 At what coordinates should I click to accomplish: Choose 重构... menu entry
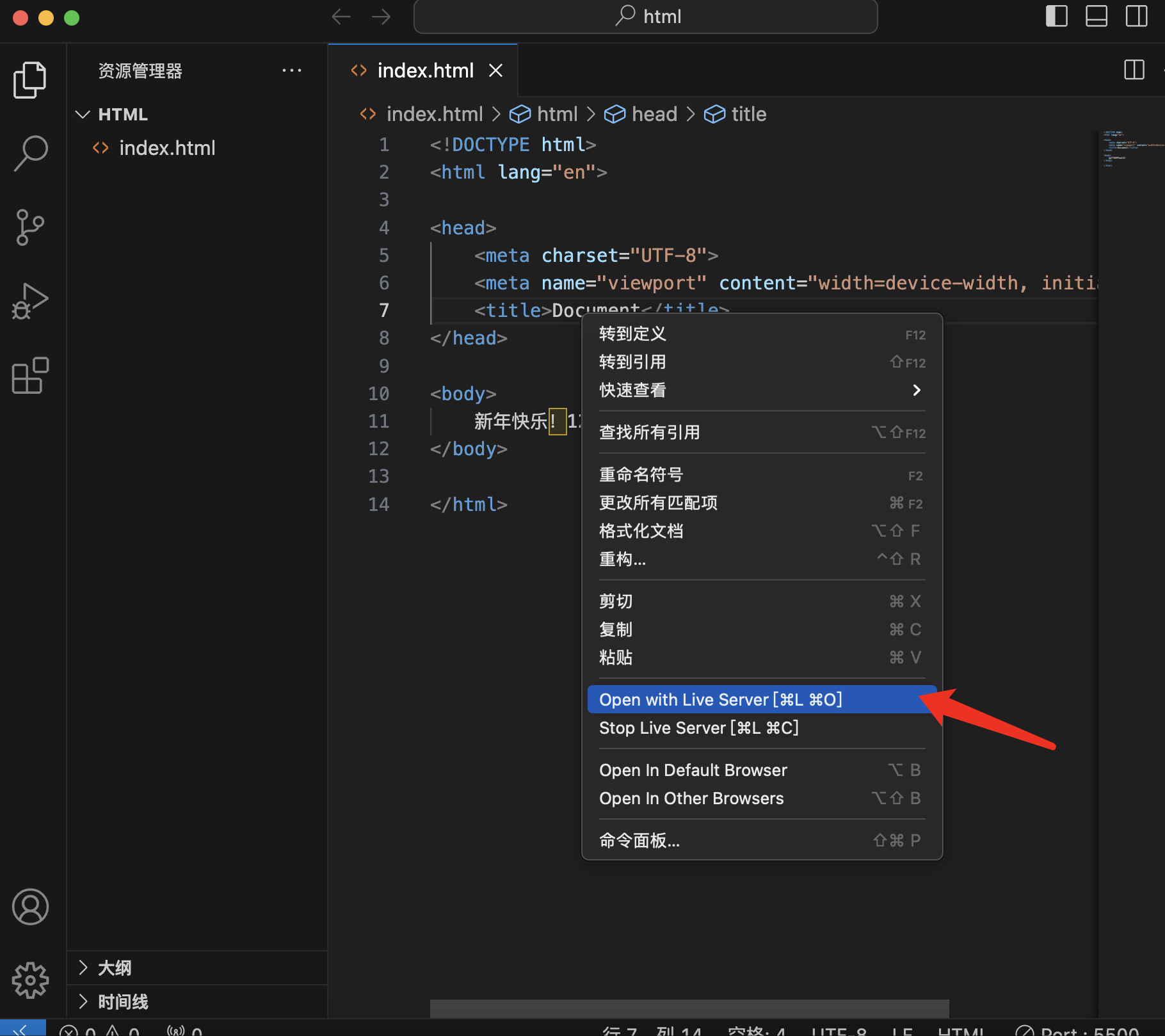tap(762, 560)
